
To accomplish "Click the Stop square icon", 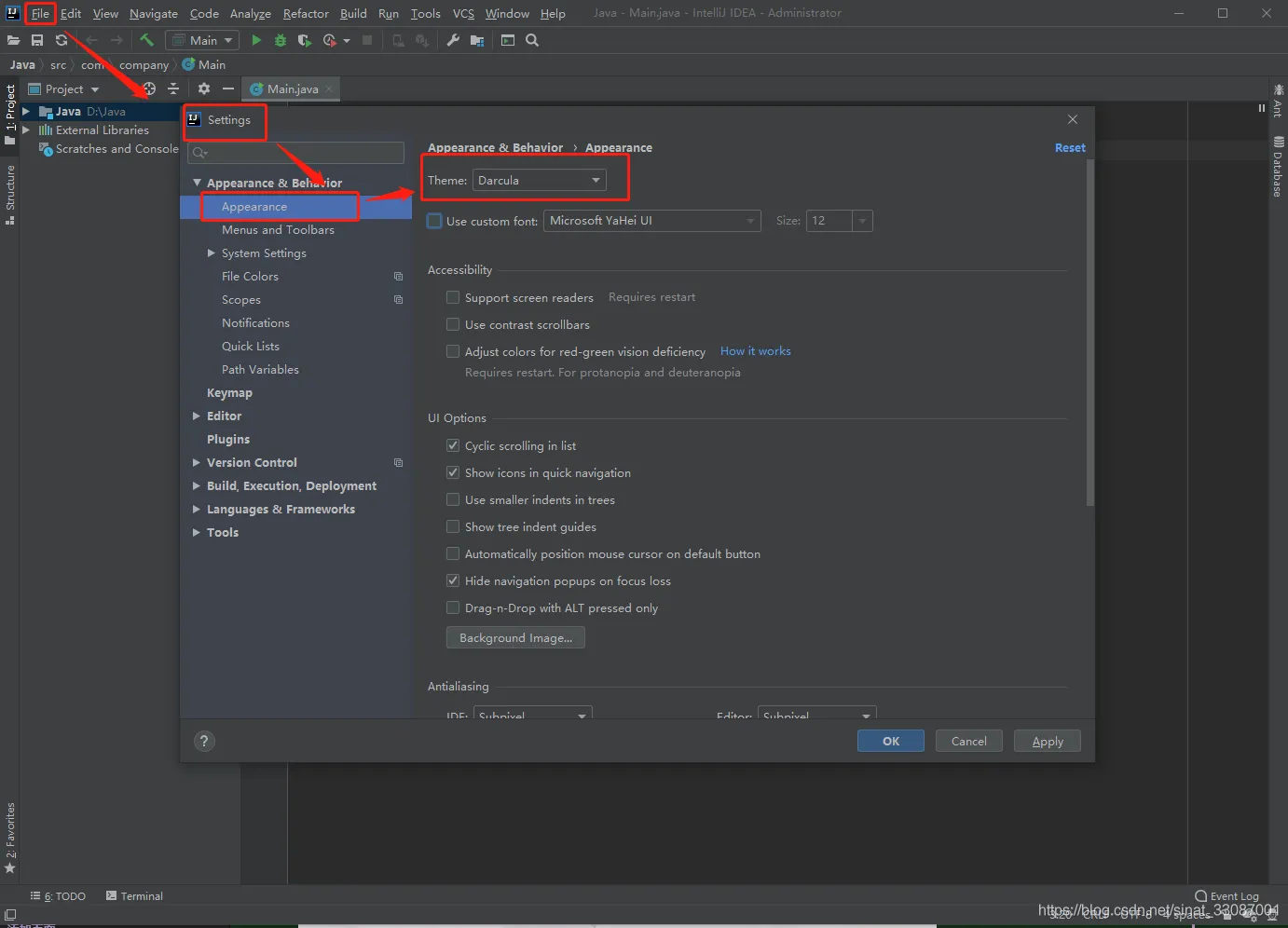I will (x=367, y=40).
